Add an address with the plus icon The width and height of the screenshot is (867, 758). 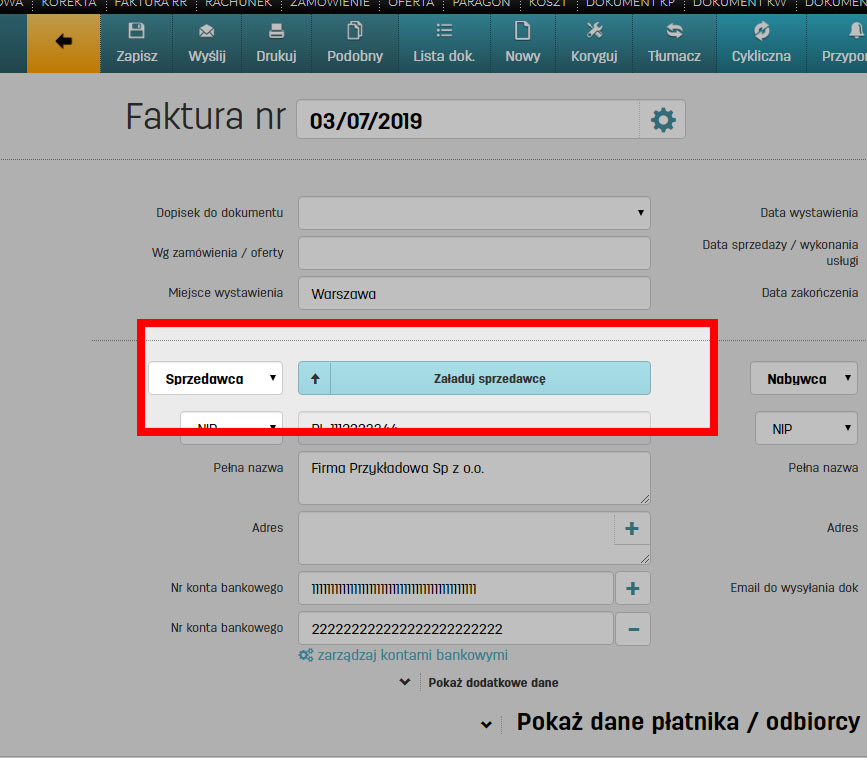click(x=632, y=528)
